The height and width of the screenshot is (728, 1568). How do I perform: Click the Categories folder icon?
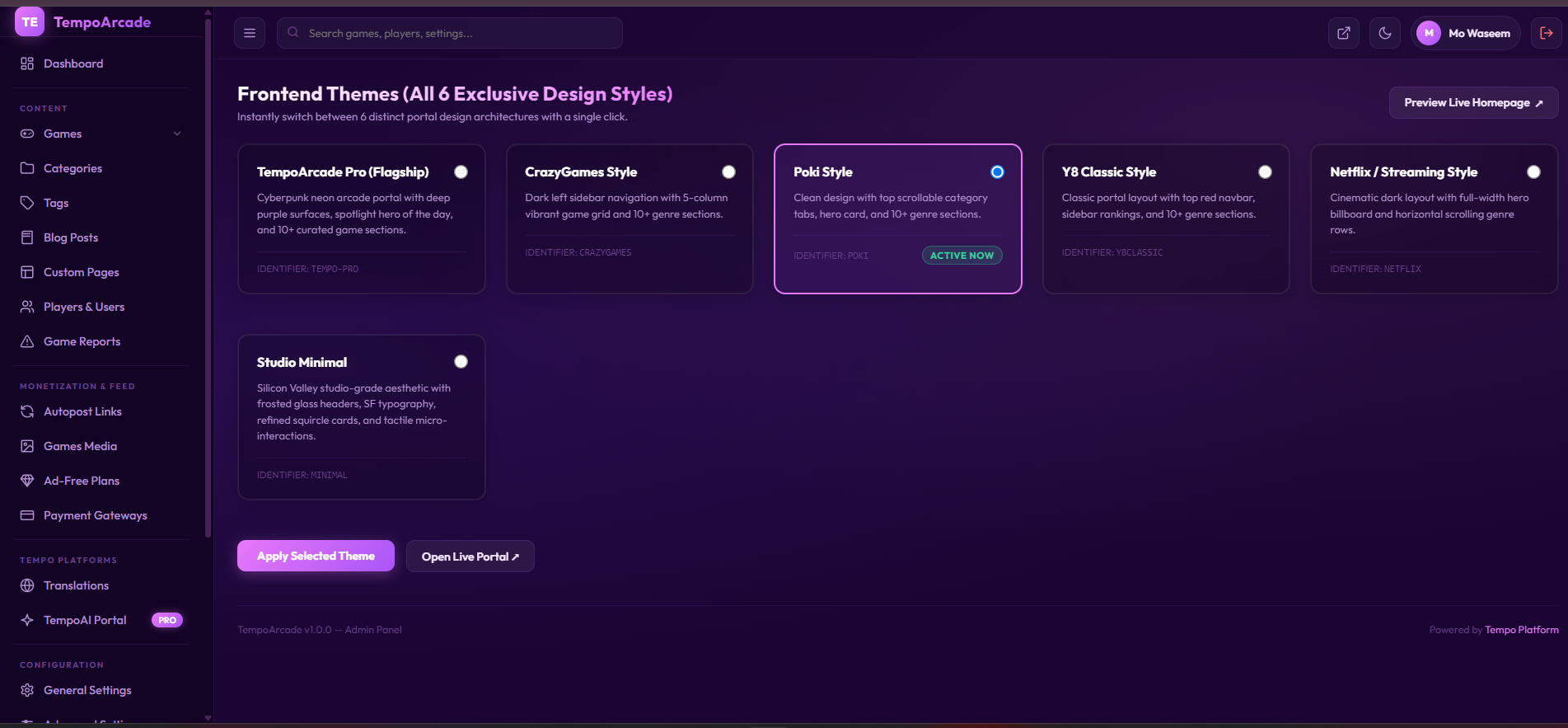[x=27, y=168]
